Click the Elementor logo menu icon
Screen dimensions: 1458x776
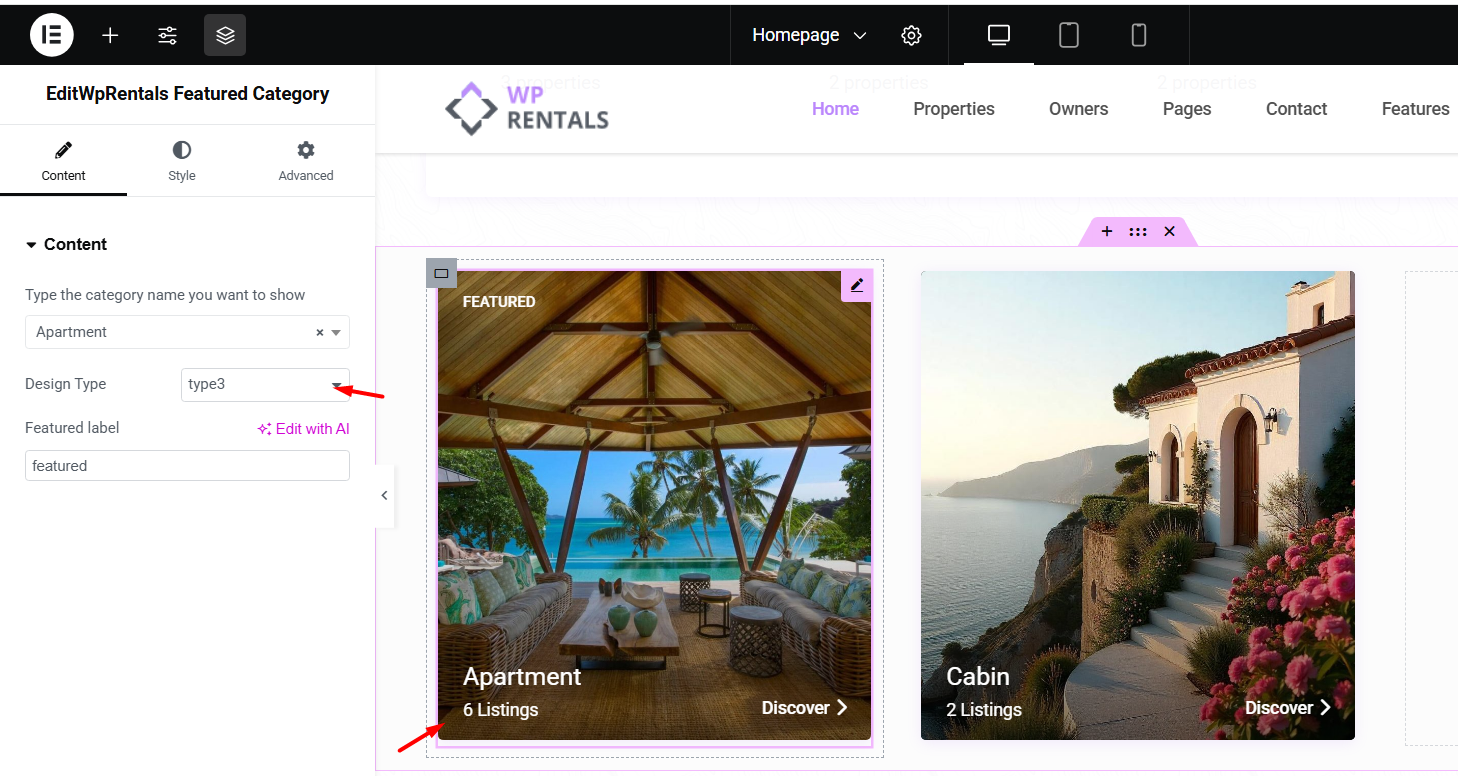tap(52, 35)
